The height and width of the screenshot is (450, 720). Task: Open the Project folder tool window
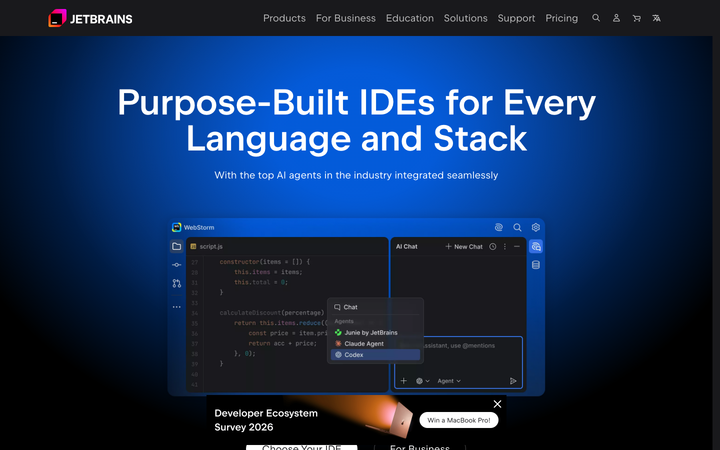coord(176,246)
